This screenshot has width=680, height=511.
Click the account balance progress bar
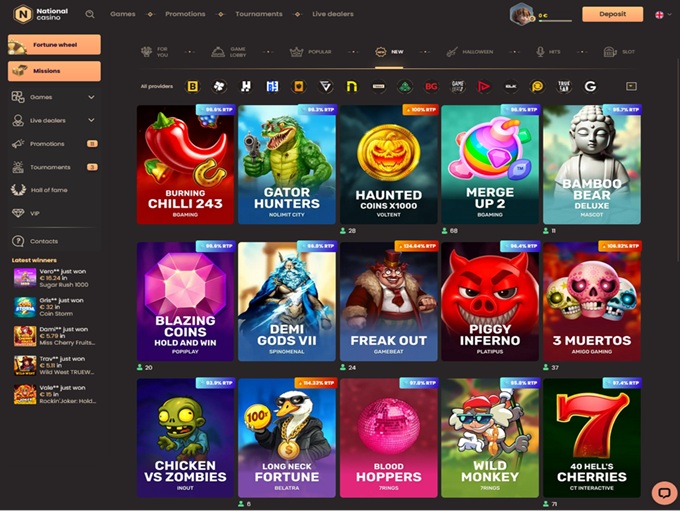point(555,21)
